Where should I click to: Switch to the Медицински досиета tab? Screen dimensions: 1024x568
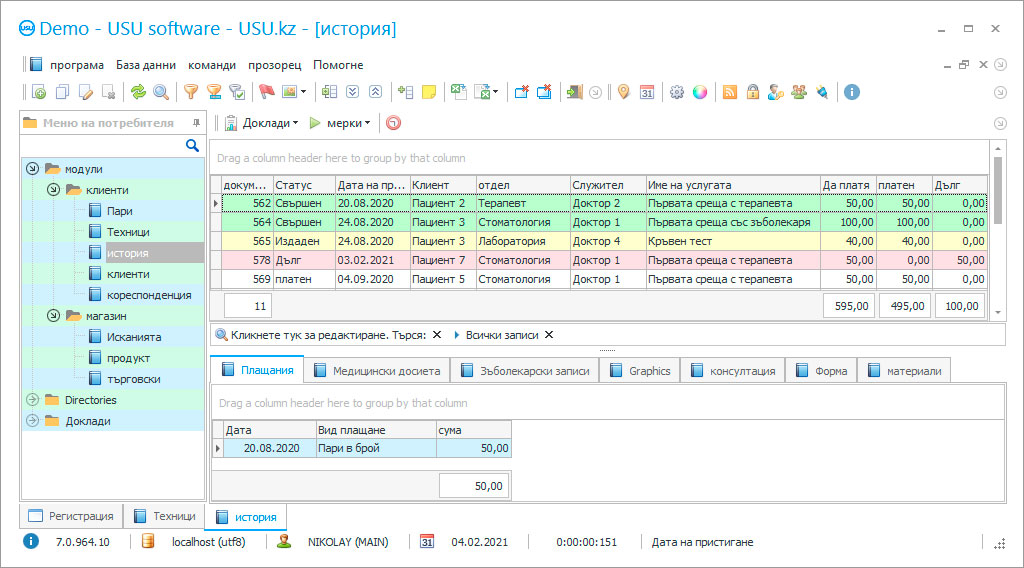coord(376,371)
